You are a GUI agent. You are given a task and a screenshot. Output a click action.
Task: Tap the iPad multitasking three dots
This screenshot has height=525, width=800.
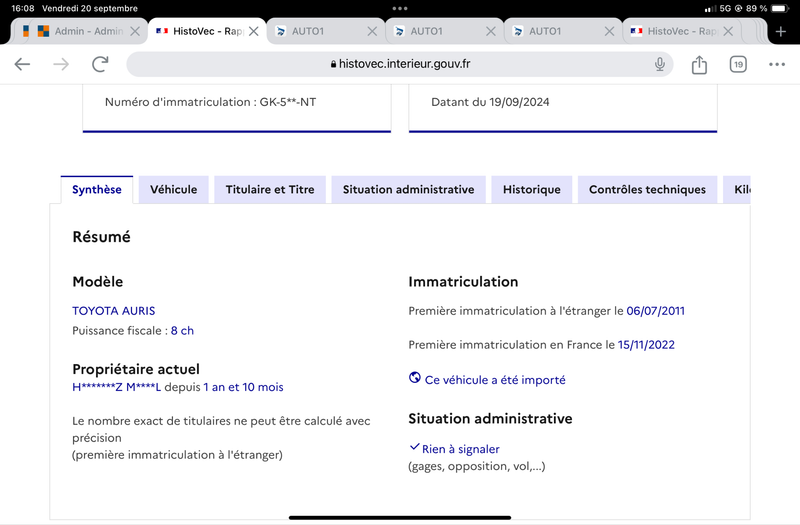click(x=400, y=8)
